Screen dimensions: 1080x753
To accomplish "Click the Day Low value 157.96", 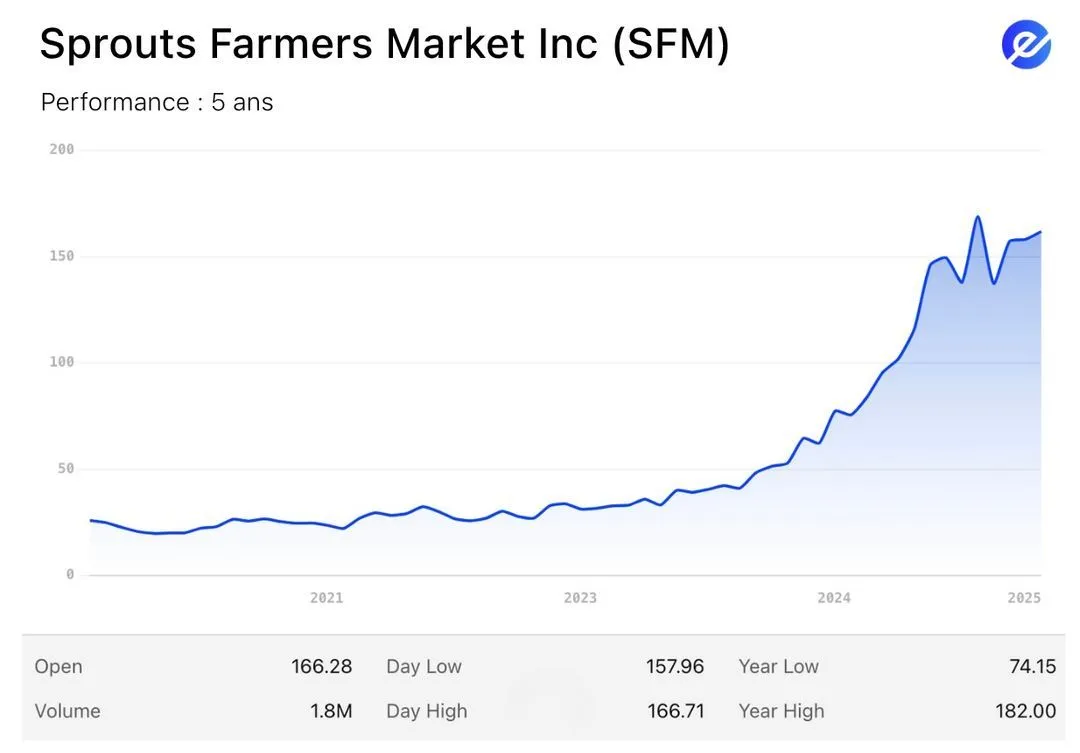I will (675, 667).
